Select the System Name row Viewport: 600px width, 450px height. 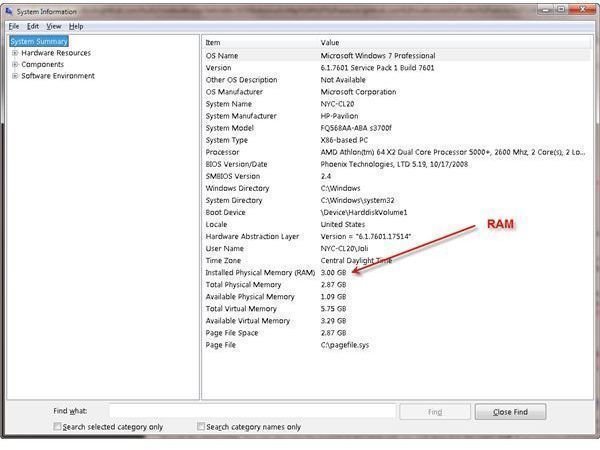coord(397,104)
